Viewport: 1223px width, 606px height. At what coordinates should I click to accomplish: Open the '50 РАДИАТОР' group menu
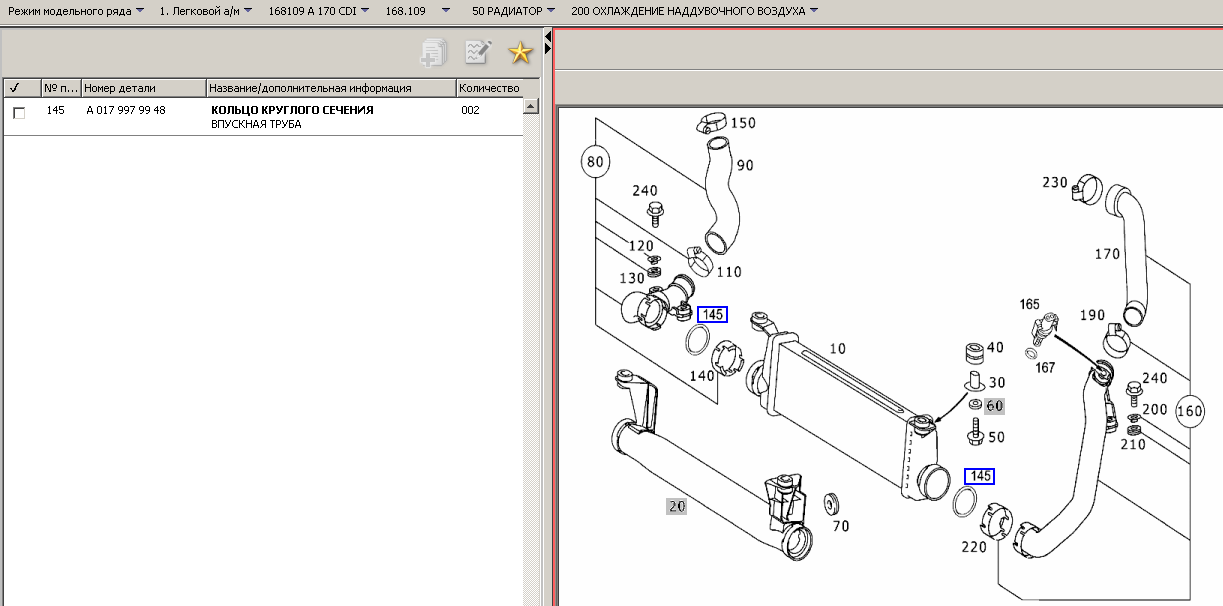click(x=514, y=11)
